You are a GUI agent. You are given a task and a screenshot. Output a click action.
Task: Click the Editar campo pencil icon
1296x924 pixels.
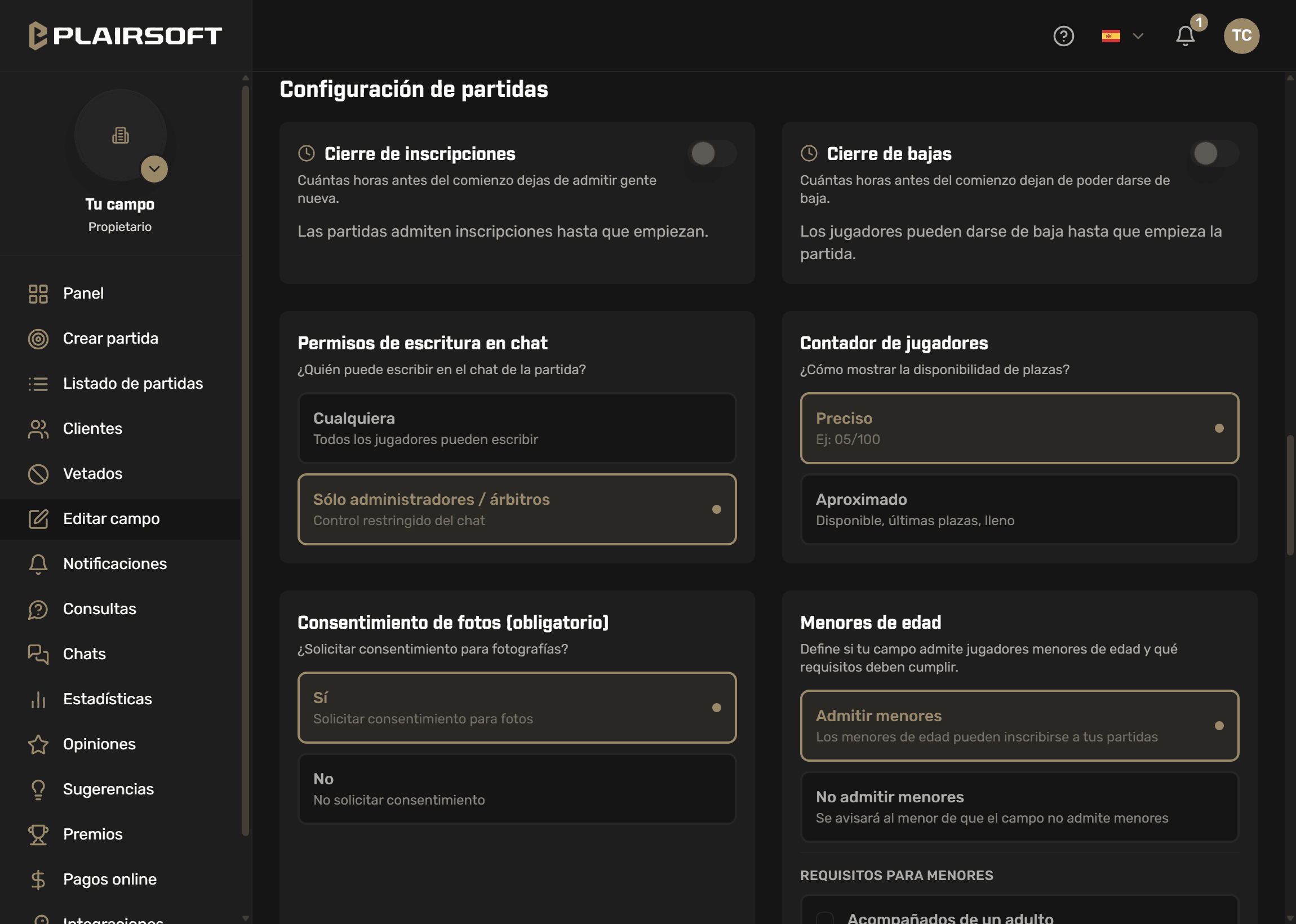[38, 518]
